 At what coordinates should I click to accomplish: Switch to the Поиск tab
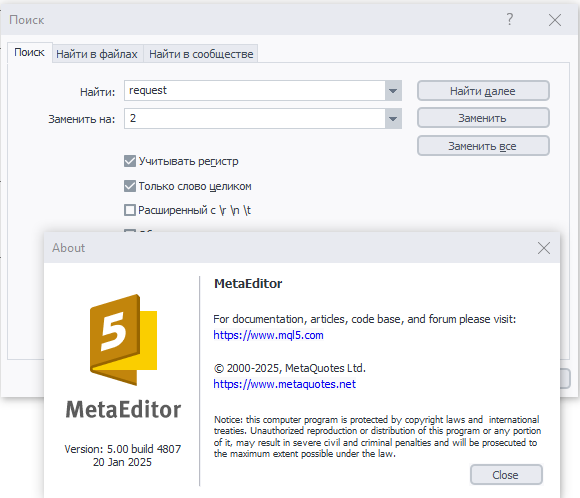tap(29, 53)
